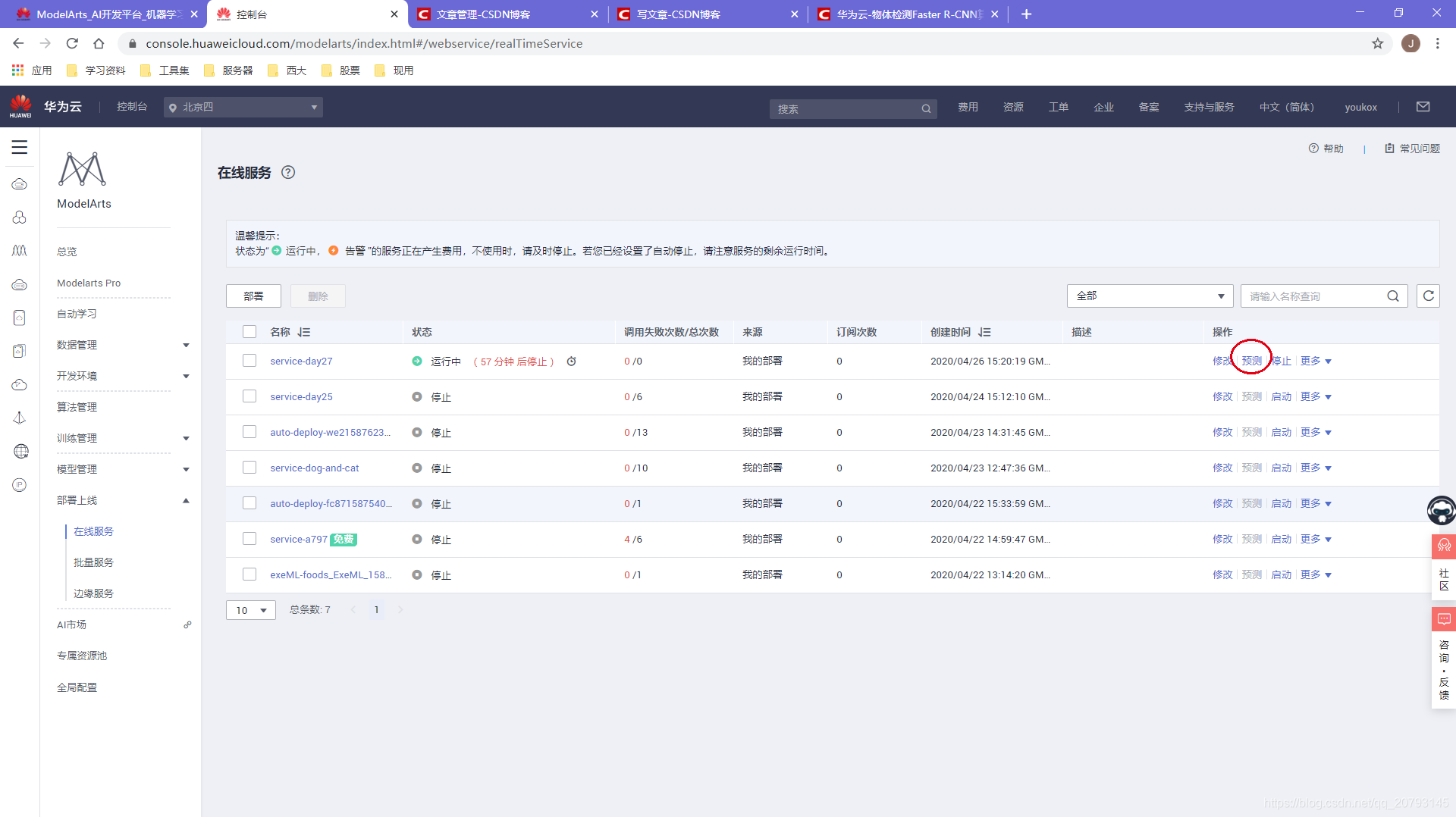The width and height of the screenshot is (1456, 817).
Task: Check the auto-deploy-we21587623 row checkbox
Action: point(249,432)
